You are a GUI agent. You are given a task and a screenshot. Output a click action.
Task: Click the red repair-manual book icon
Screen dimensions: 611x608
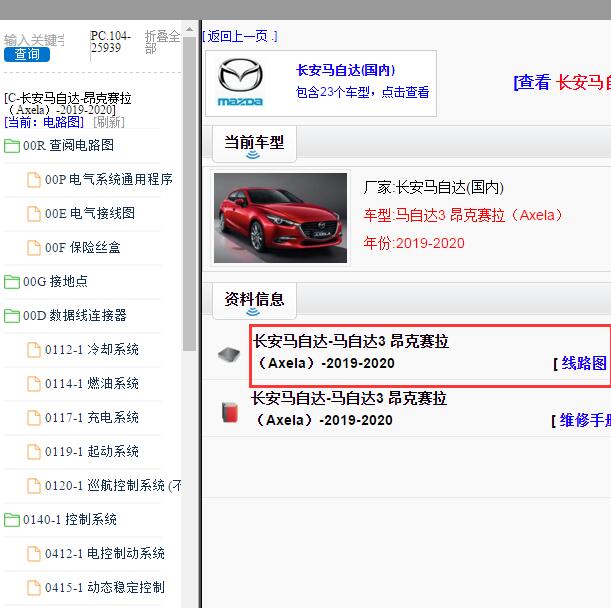tap(230, 412)
